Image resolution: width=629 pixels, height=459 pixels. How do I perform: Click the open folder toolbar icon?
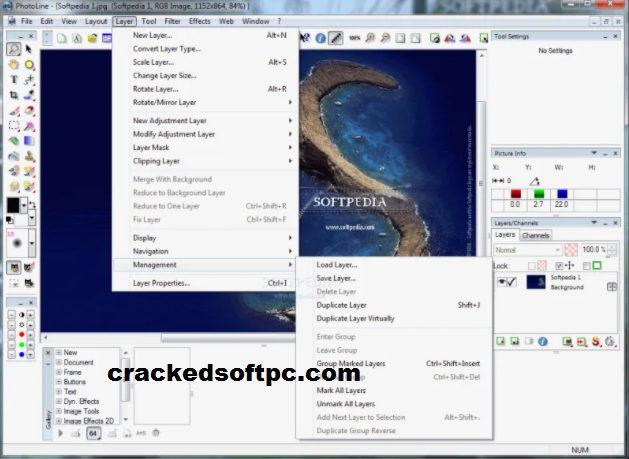coord(92,38)
